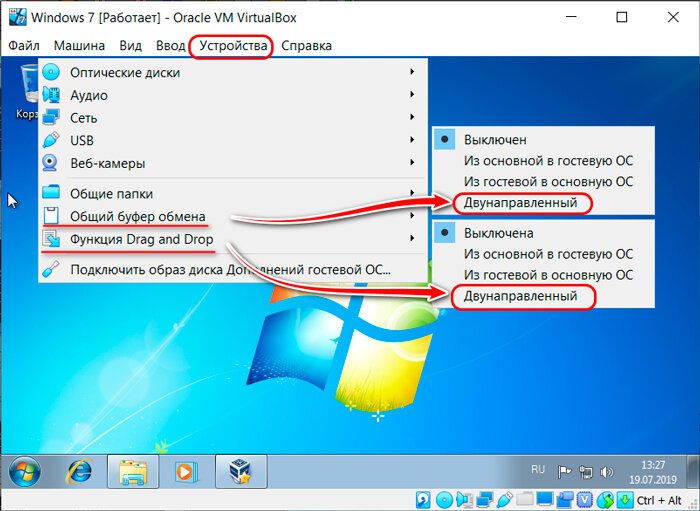
Task: Click network indicator in VirtualBox status bar
Action: tap(484, 499)
